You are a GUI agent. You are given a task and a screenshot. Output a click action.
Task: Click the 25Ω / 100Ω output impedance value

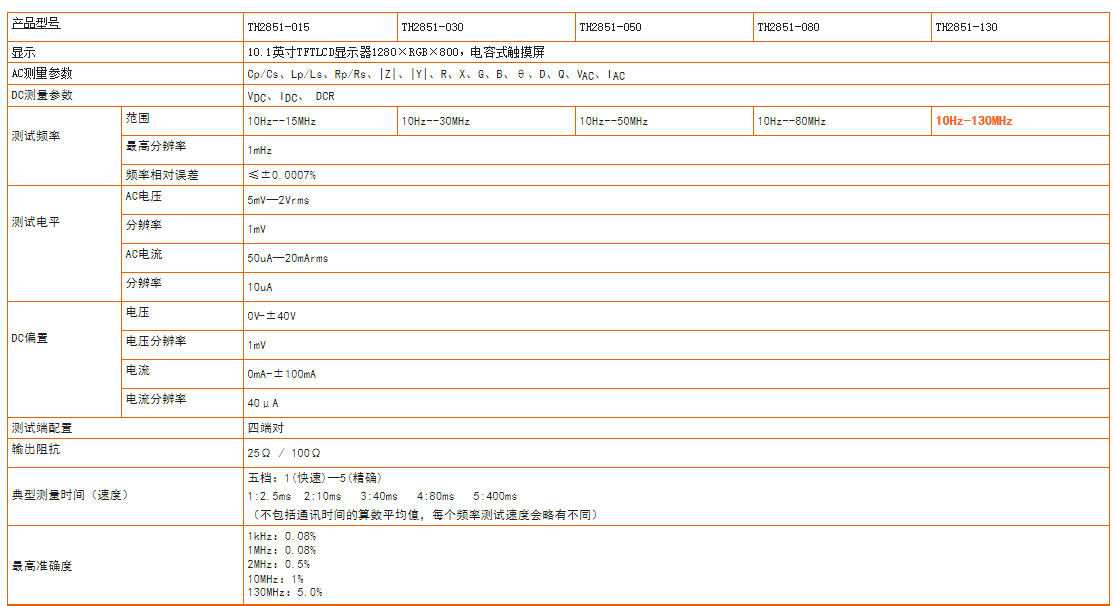(284, 453)
